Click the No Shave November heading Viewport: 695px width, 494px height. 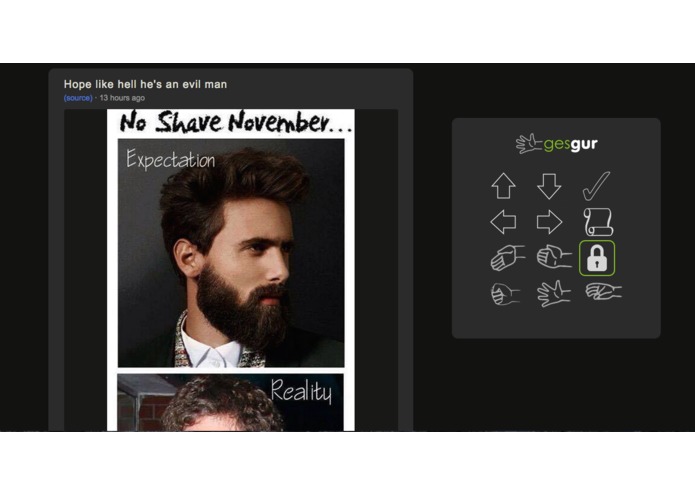tap(235, 122)
